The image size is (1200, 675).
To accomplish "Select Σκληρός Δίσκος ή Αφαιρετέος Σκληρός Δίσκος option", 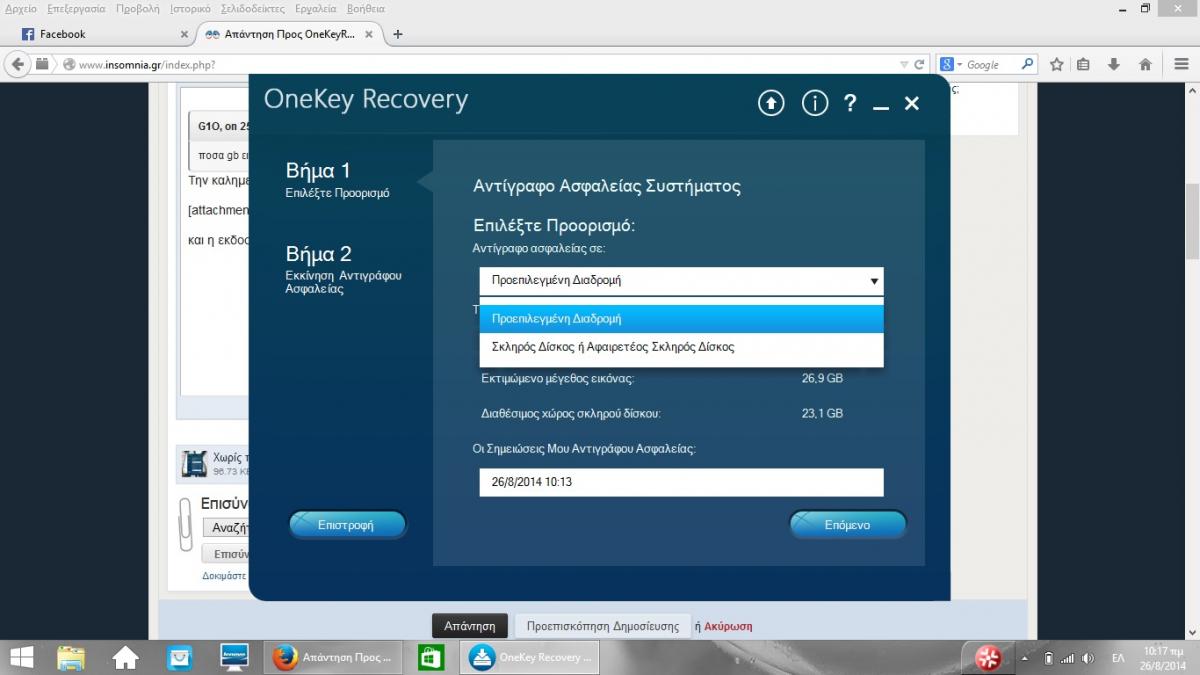I will coord(681,347).
